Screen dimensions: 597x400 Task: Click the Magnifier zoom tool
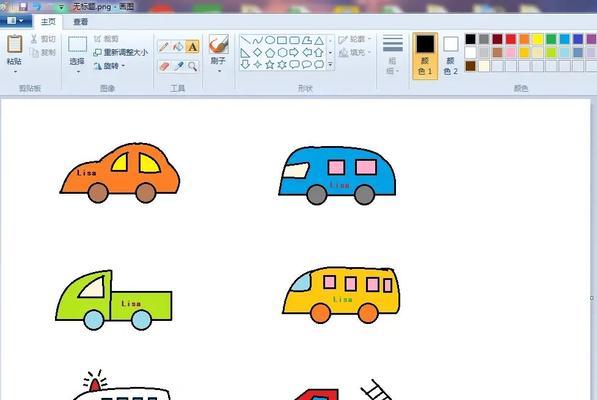[x=192, y=66]
